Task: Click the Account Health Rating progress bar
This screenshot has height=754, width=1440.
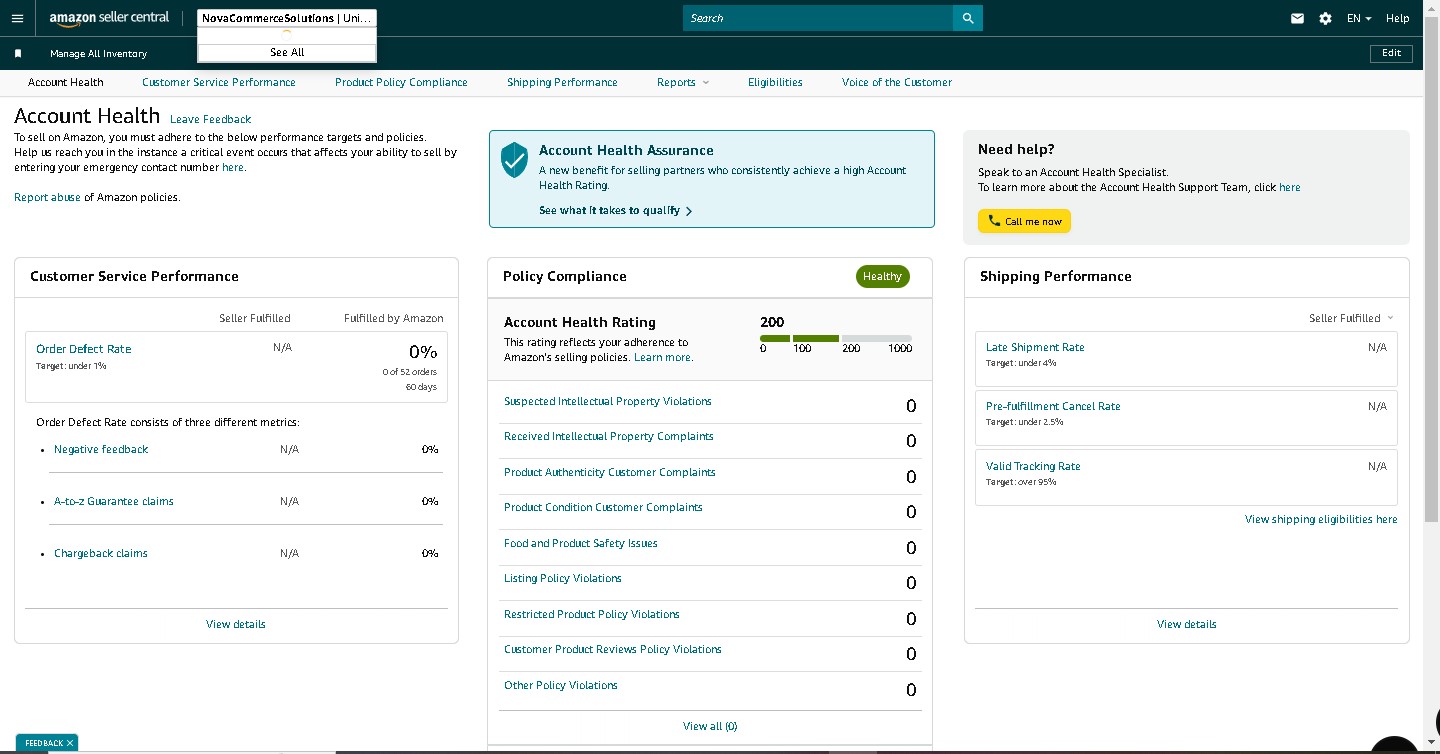Action: pos(836,338)
